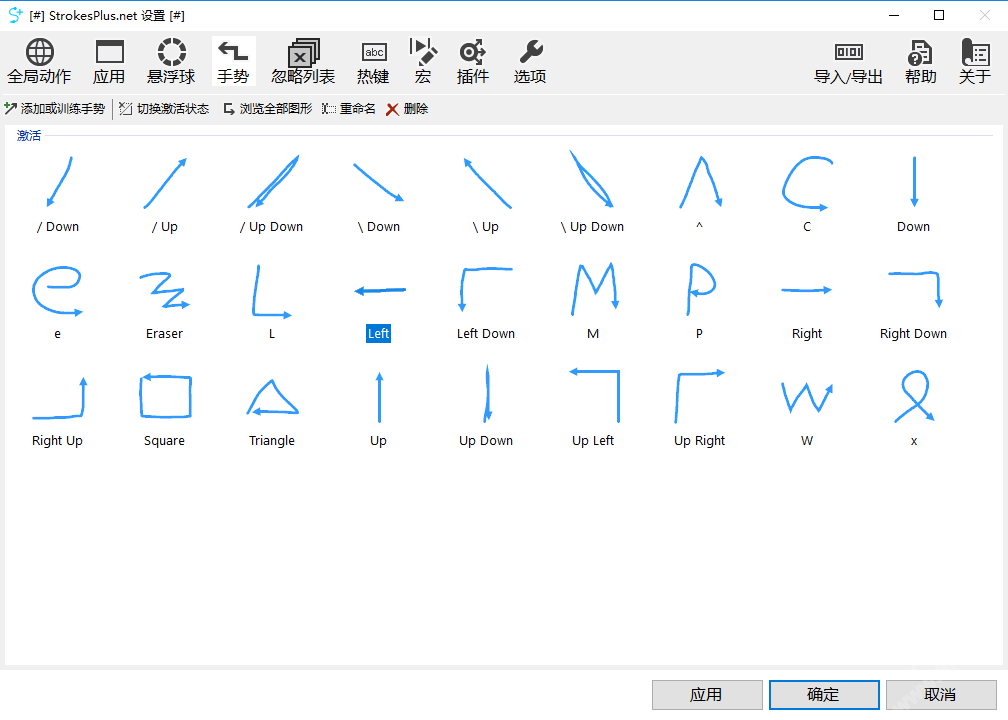The height and width of the screenshot is (720, 1008).
Task: Click 切换激活状态 to toggle active state
Action: pos(165,109)
